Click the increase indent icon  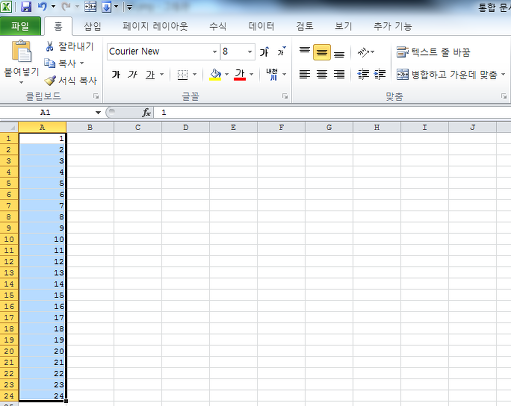[x=380, y=74]
